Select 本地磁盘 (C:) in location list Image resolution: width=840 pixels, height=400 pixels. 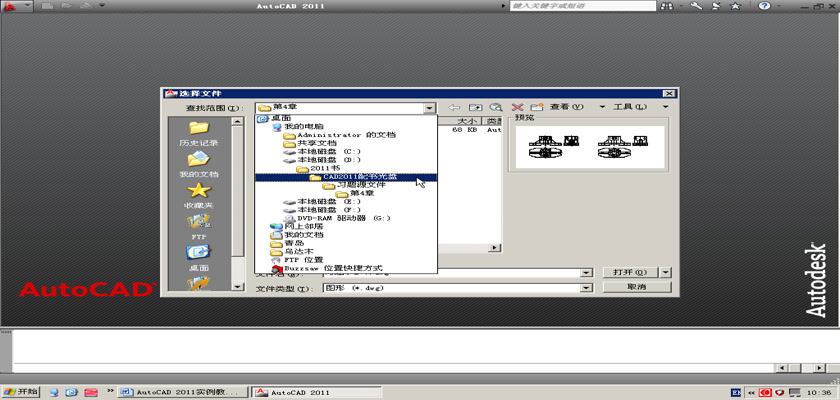(322, 151)
